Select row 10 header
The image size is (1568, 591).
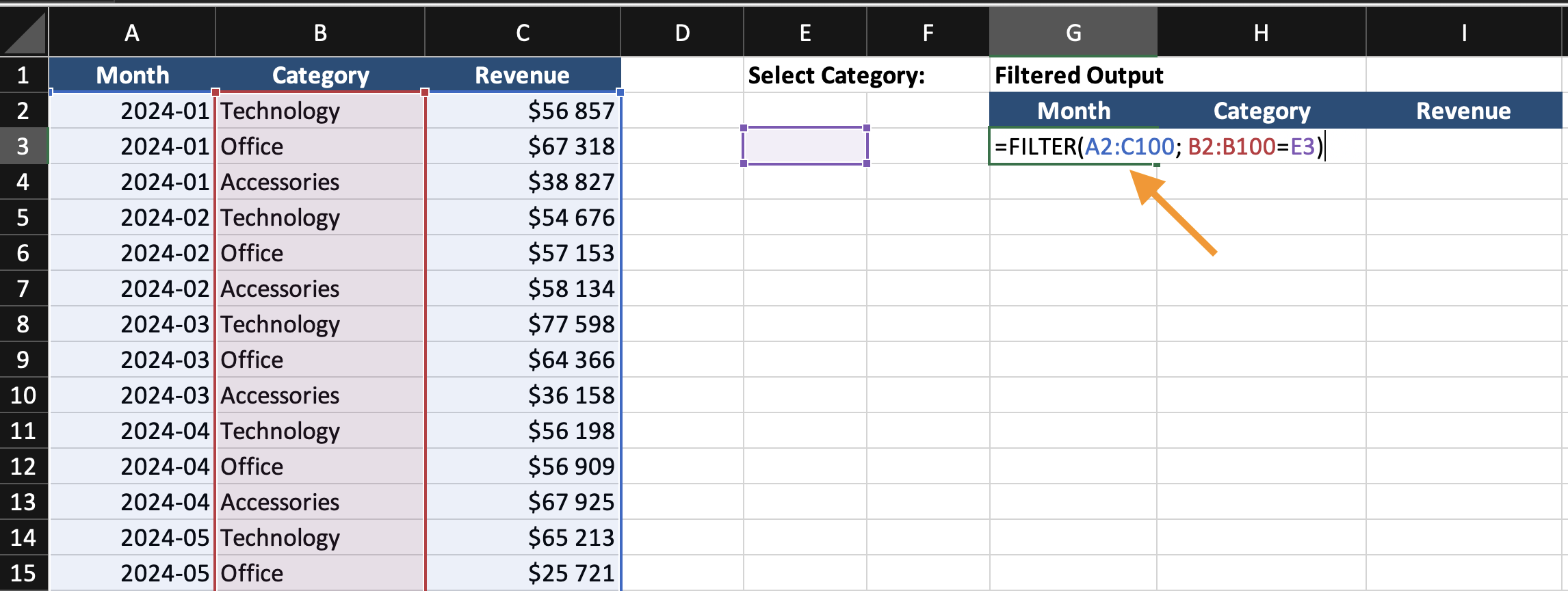[x=23, y=395]
